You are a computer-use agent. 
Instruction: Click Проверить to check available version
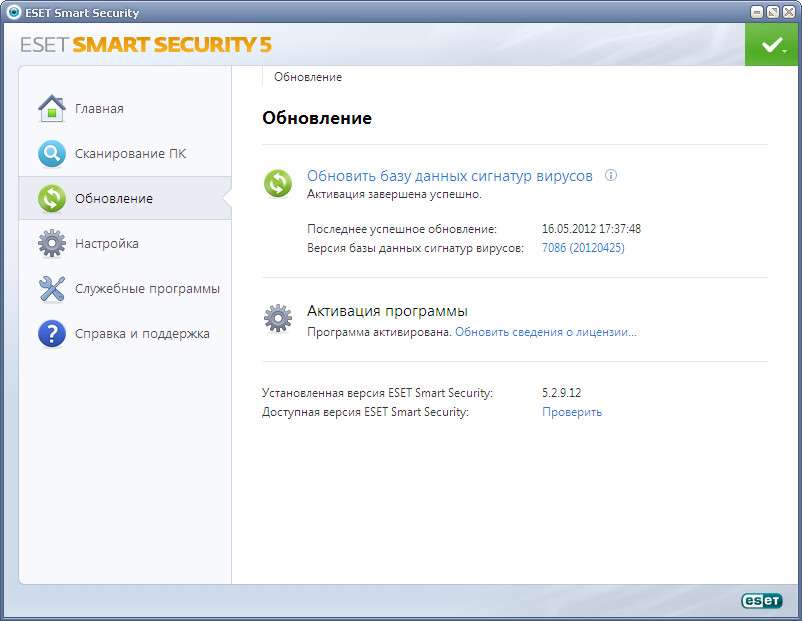572,412
